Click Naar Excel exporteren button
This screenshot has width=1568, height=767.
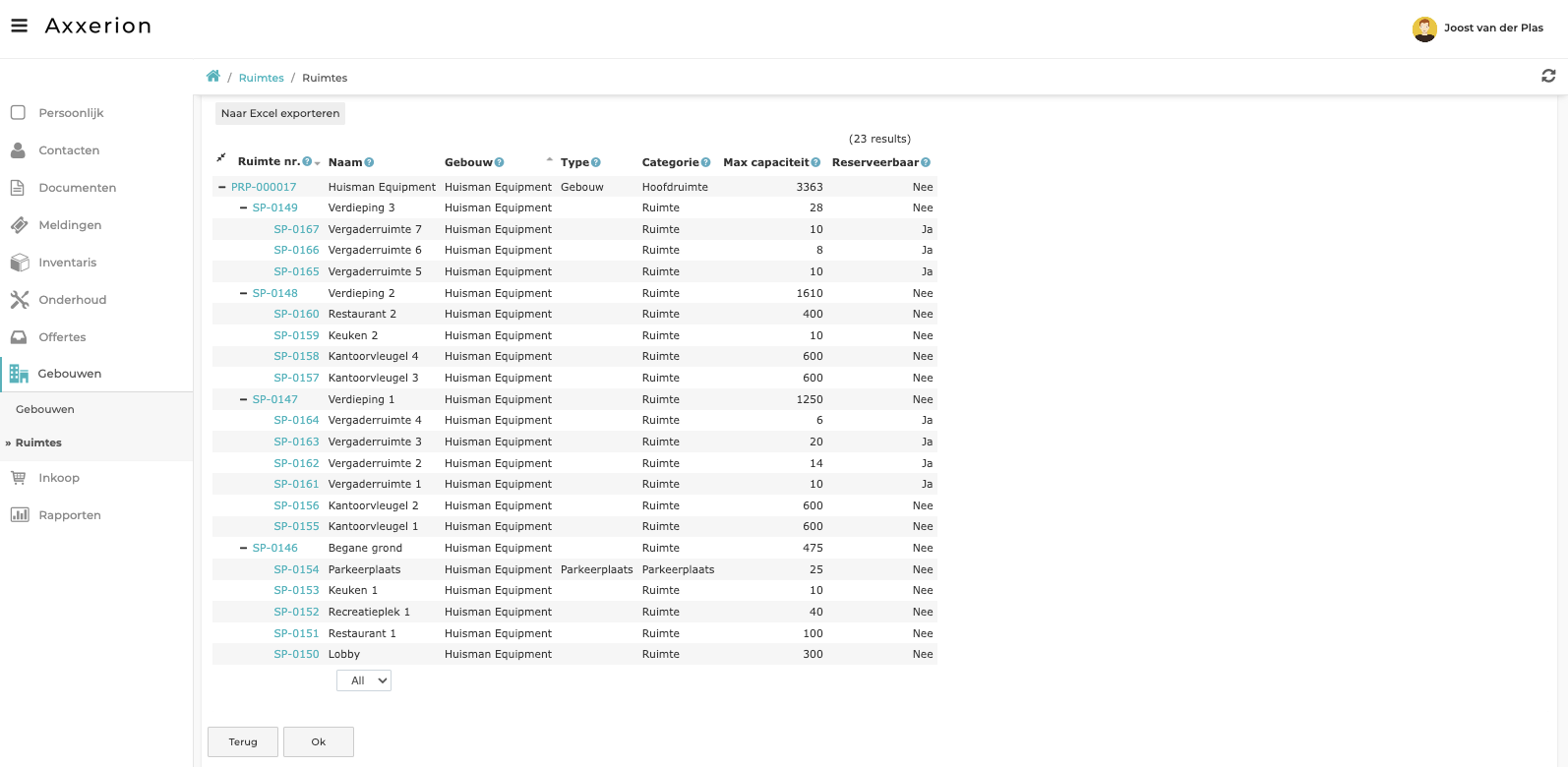click(280, 113)
